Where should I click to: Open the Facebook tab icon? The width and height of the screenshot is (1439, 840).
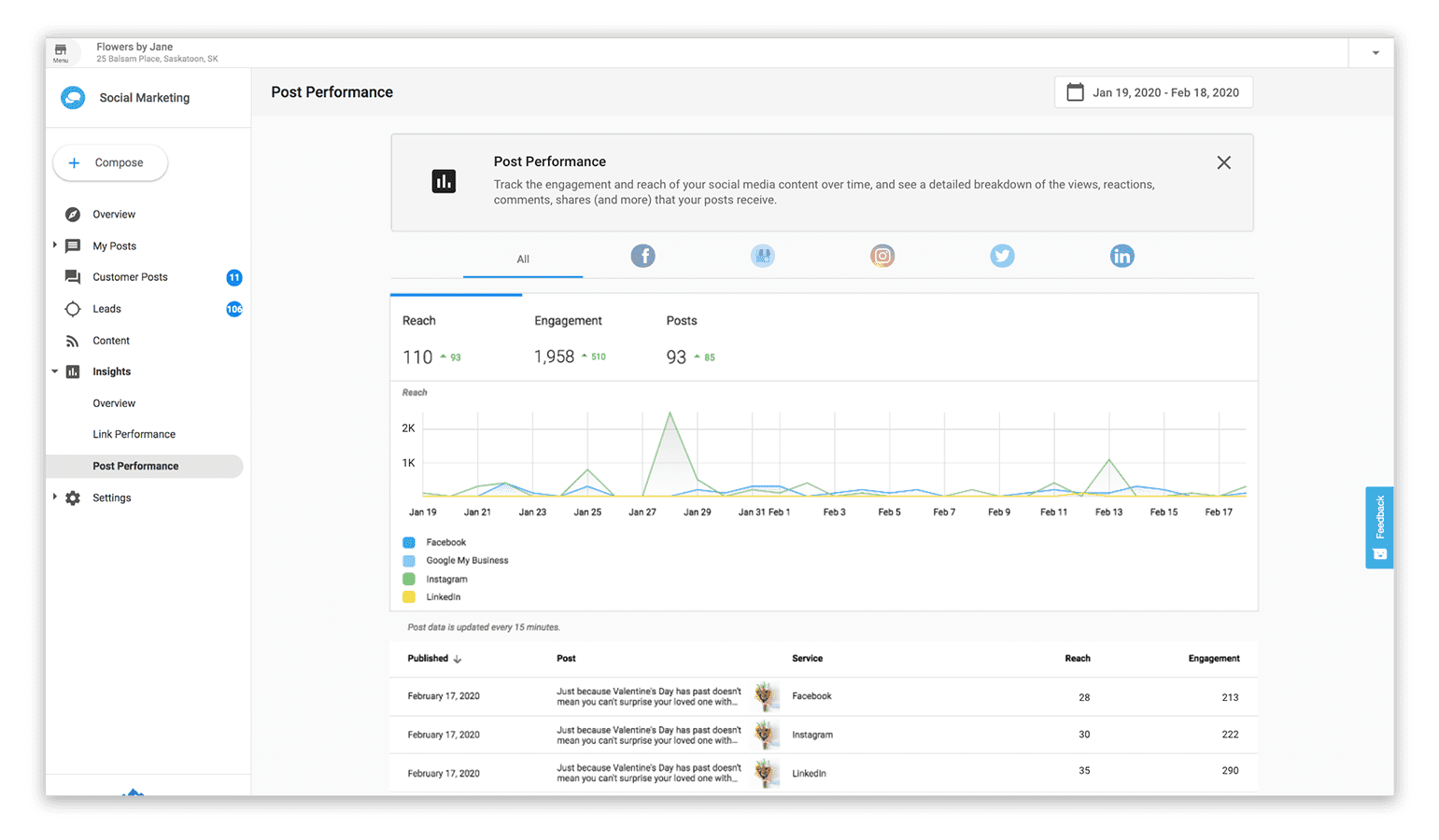[x=642, y=256]
